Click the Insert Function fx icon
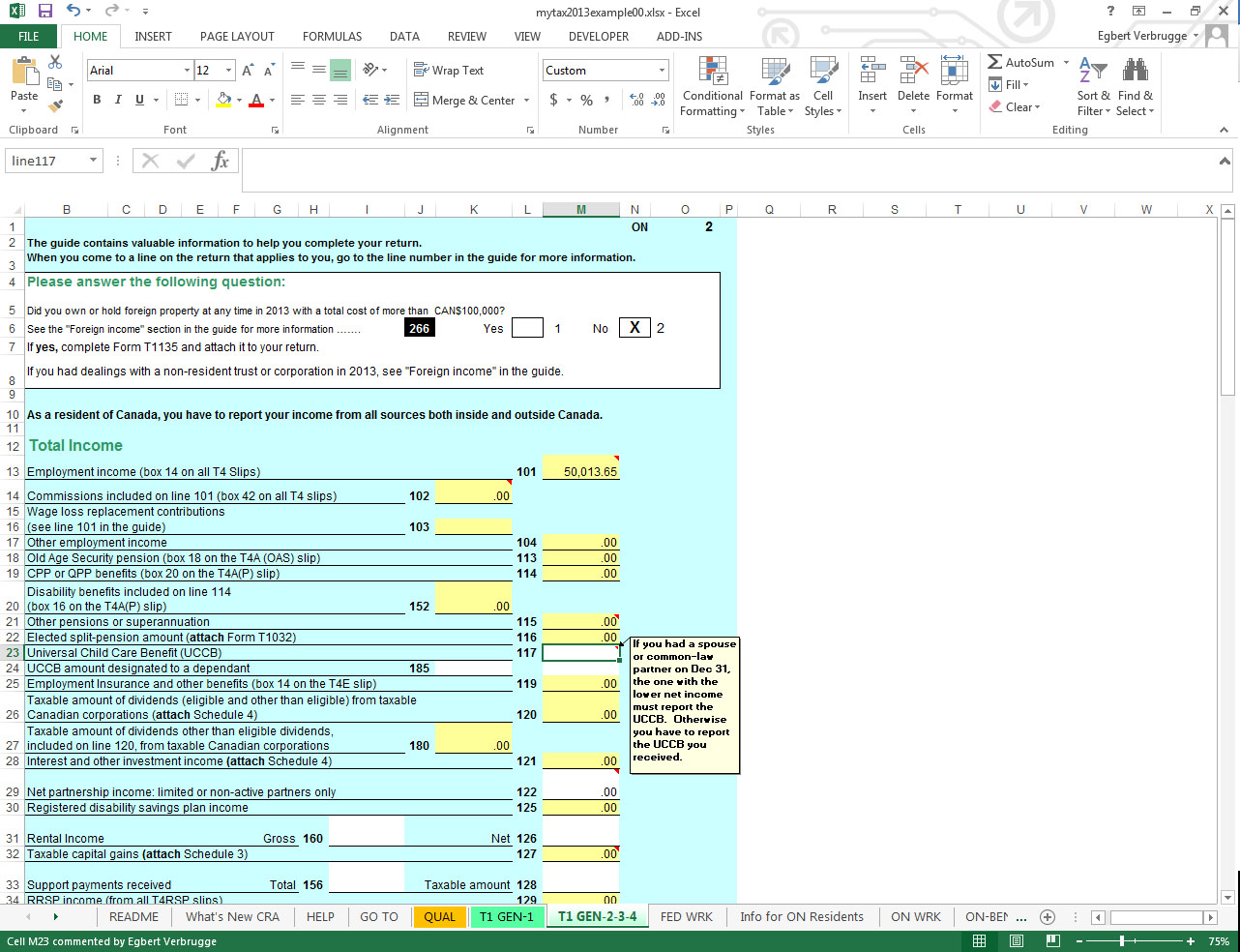The height and width of the screenshot is (952, 1240). (x=221, y=161)
